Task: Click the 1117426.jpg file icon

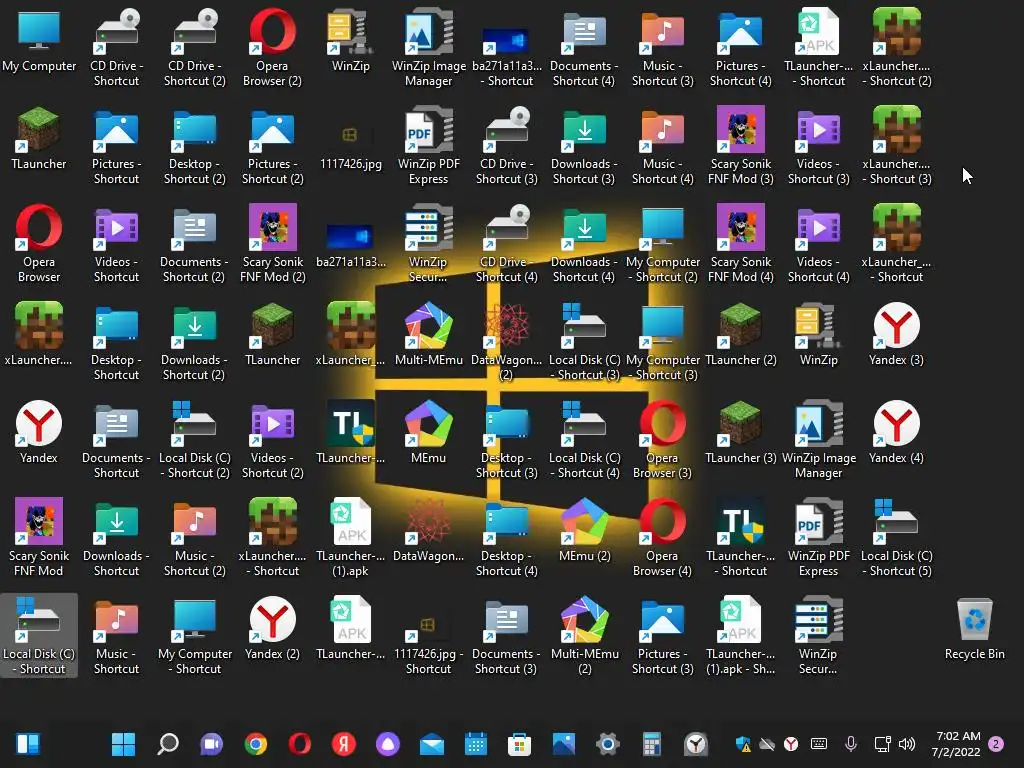Action: pyautogui.click(x=351, y=140)
